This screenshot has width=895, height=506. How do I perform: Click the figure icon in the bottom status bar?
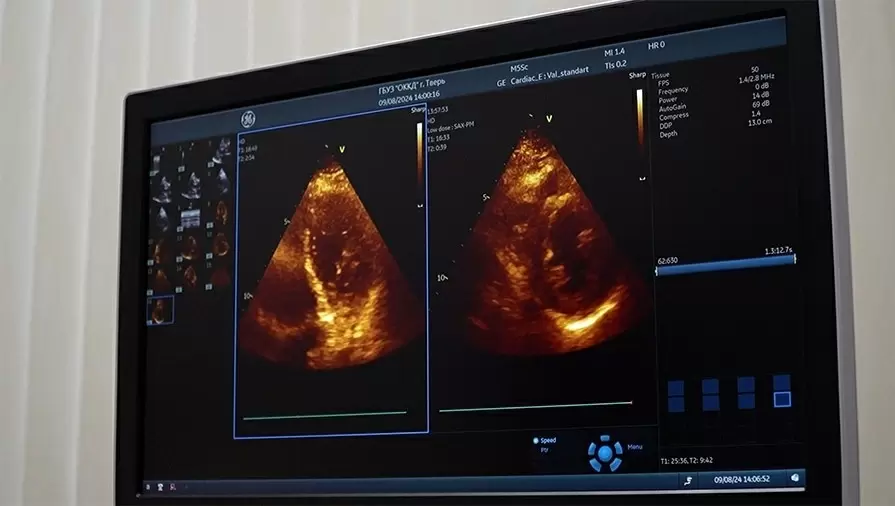click(688, 481)
